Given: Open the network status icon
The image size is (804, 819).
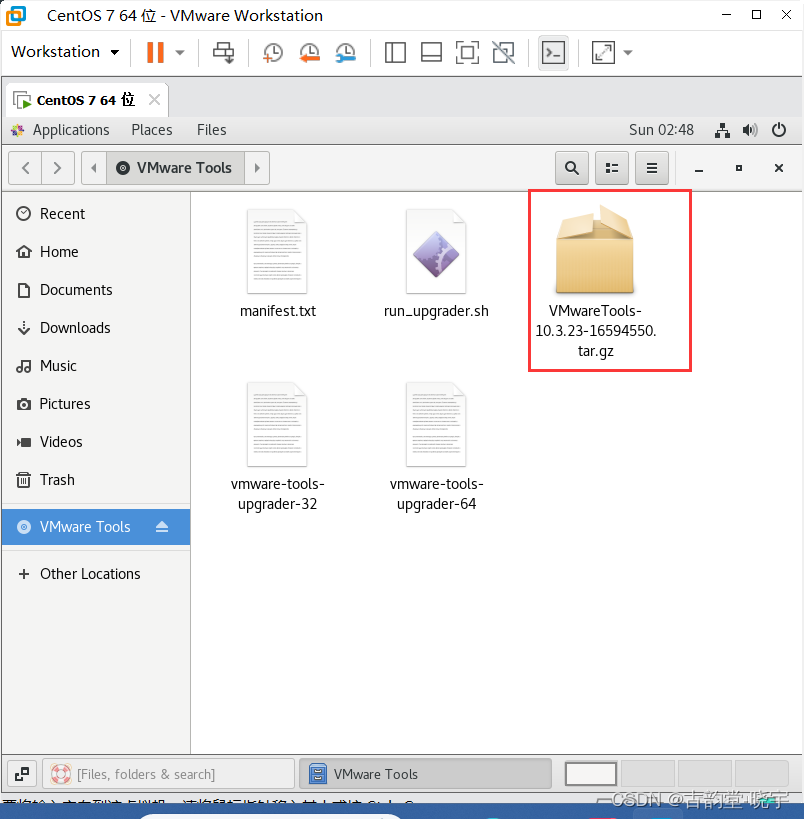Looking at the screenshot, I should pyautogui.click(x=722, y=130).
